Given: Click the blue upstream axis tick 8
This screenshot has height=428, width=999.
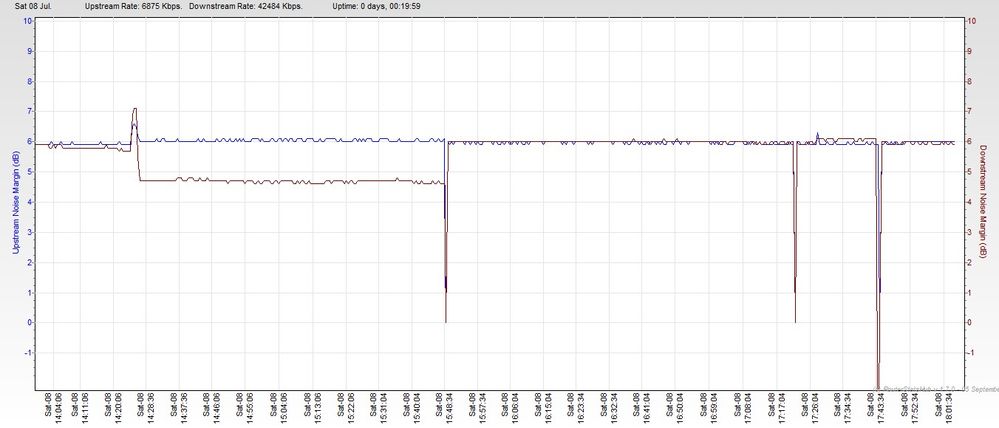Looking at the screenshot, I should click(x=29, y=82).
